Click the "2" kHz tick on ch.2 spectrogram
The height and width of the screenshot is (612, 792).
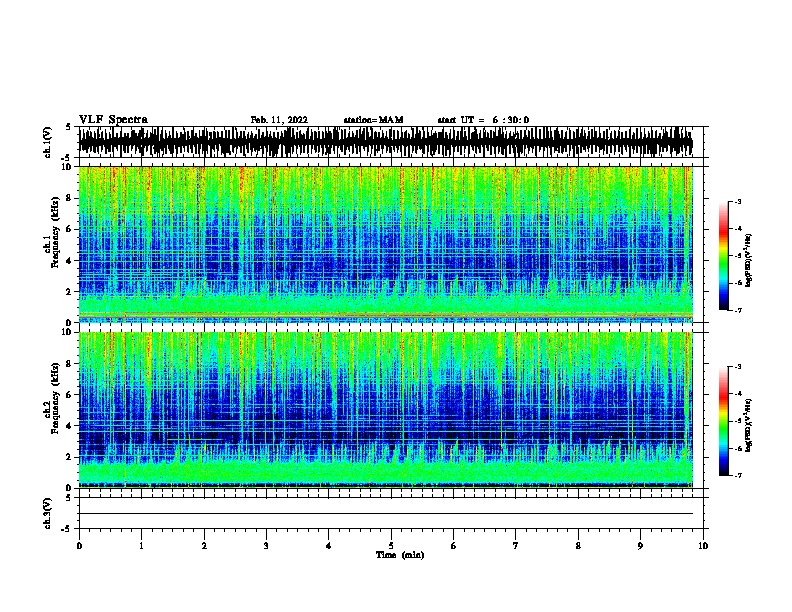coord(69,457)
